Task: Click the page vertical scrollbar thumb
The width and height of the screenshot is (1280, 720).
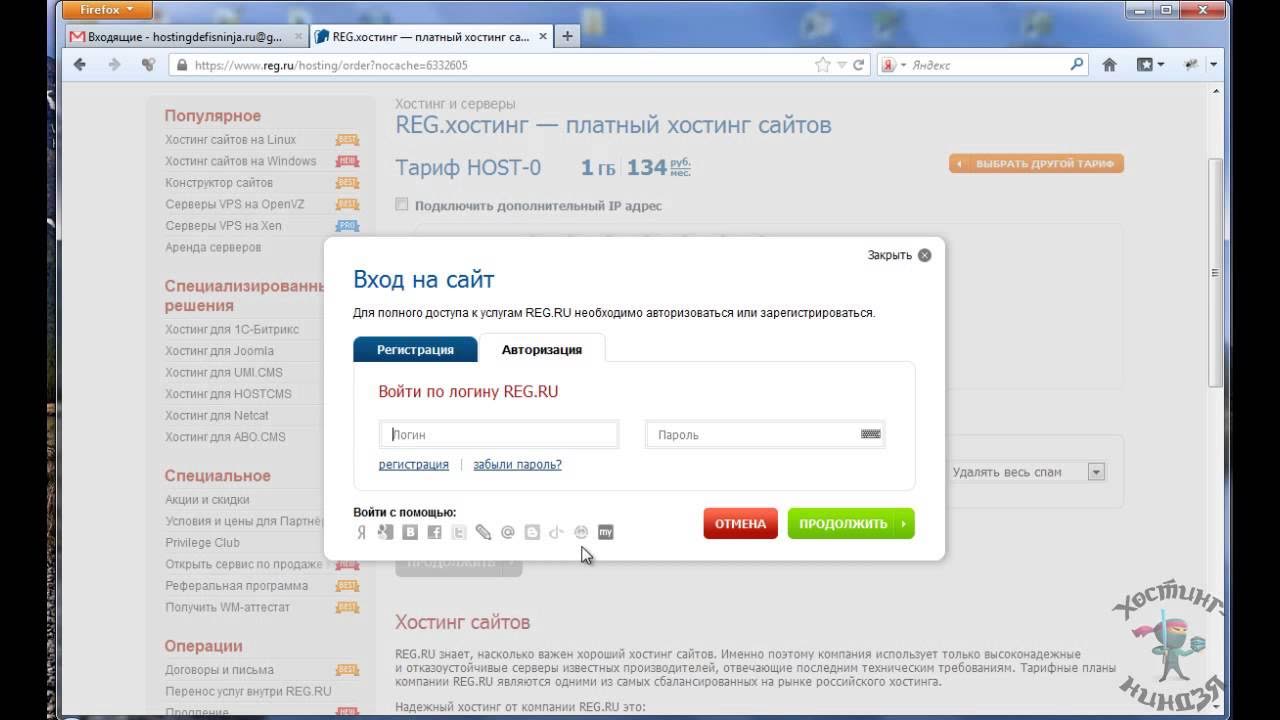Action: pyautogui.click(x=1215, y=272)
